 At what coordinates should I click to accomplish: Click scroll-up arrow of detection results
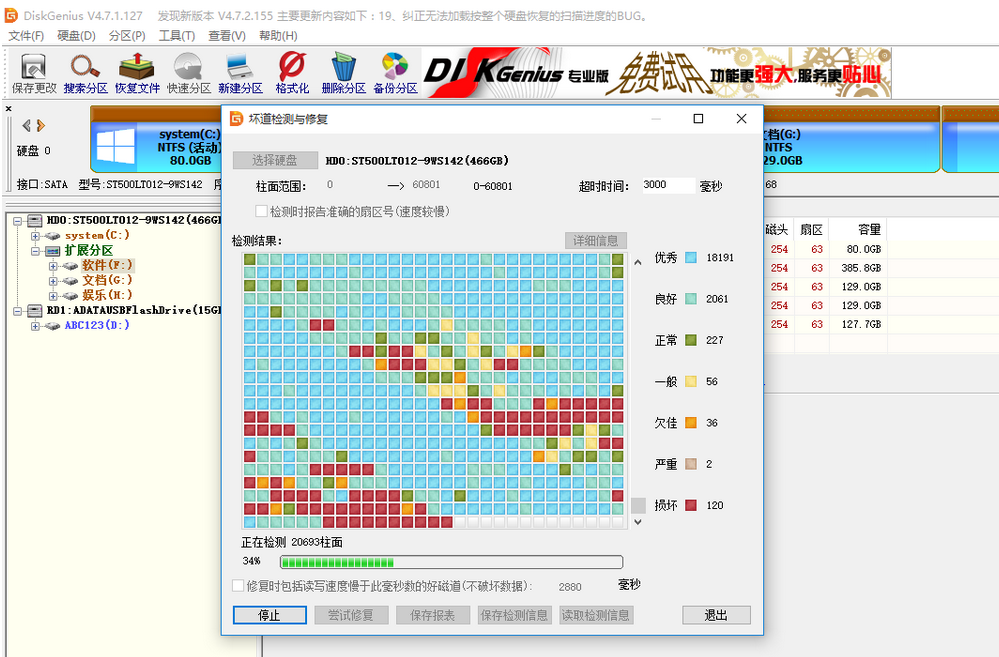[638, 262]
